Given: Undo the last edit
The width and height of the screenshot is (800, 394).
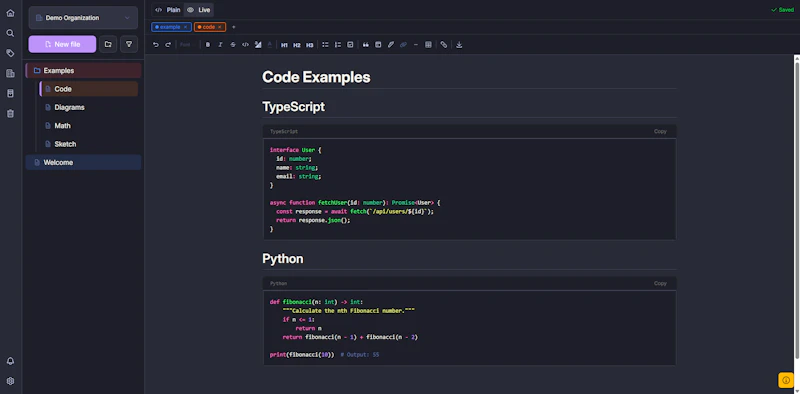Looking at the screenshot, I should click(156, 45).
